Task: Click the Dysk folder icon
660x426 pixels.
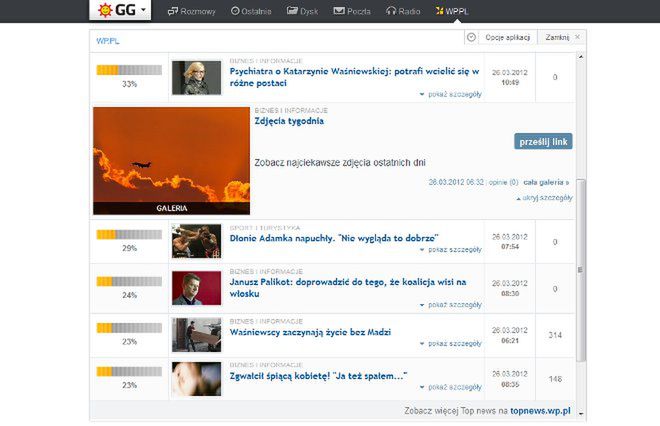Action: pyautogui.click(x=292, y=11)
